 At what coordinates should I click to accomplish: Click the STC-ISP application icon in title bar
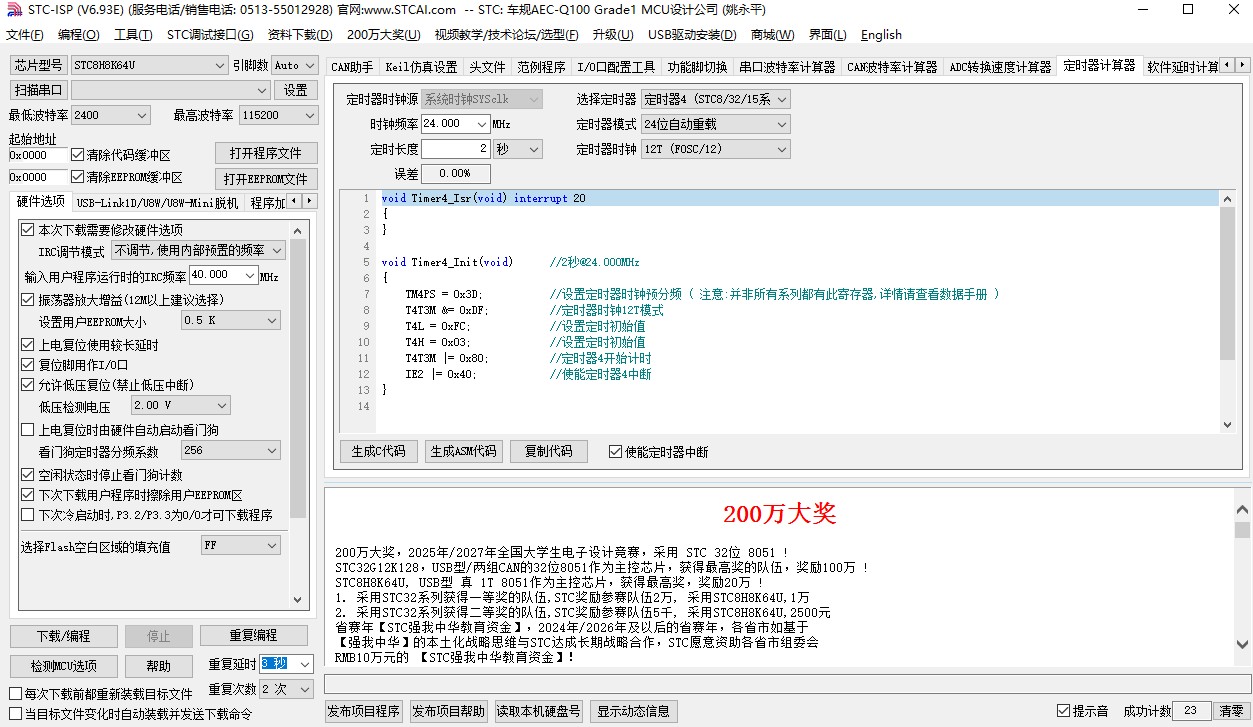coord(13,10)
